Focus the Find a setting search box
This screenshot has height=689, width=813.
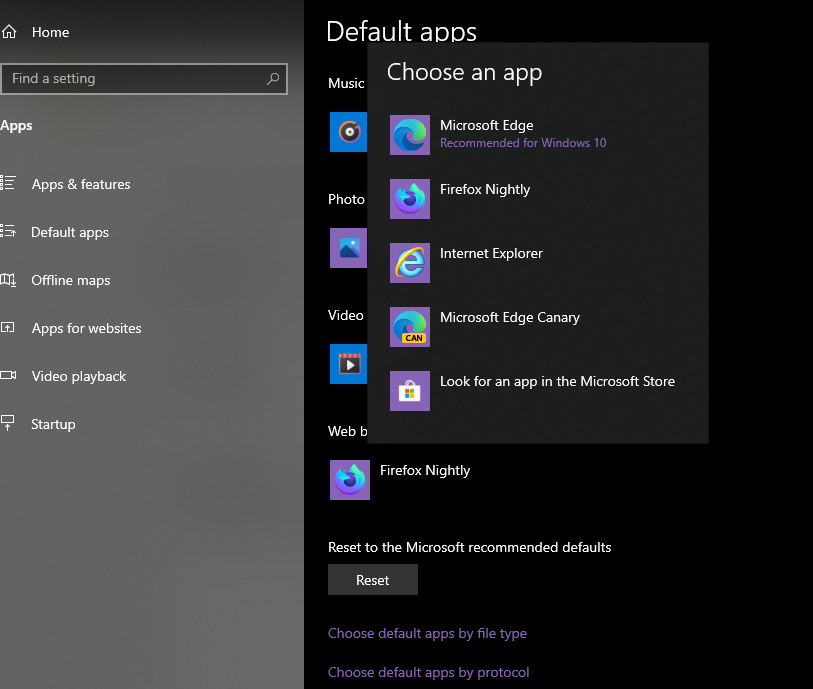click(144, 79)
